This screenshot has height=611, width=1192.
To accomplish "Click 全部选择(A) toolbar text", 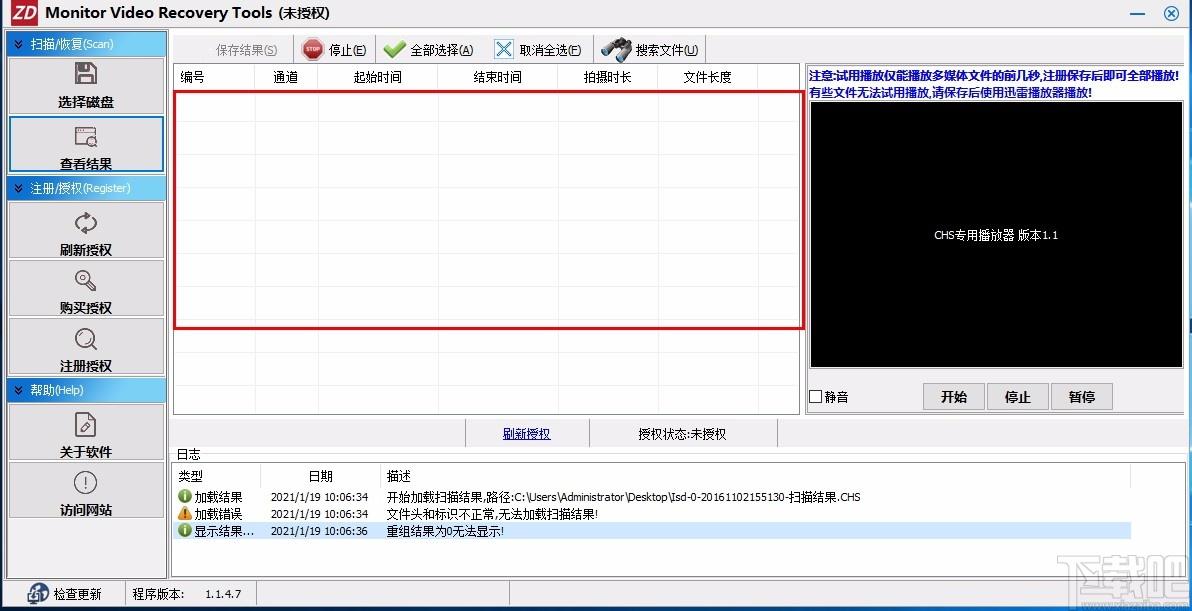I will click(x=442, y=51).
